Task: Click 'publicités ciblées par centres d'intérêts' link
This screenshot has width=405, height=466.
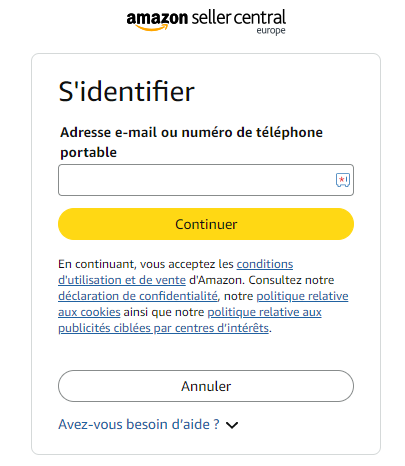Action: coord(163,328)
